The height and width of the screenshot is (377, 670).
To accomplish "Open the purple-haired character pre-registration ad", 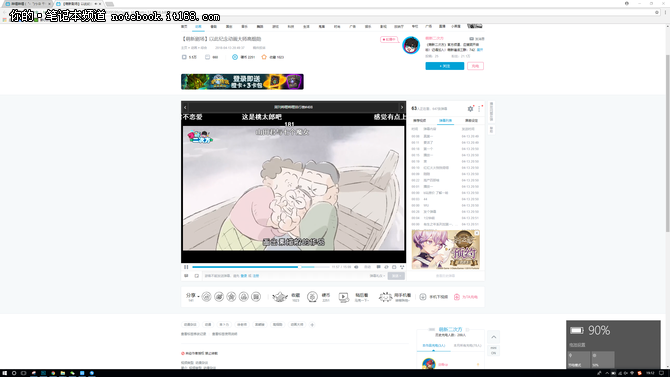I will 445,249.
